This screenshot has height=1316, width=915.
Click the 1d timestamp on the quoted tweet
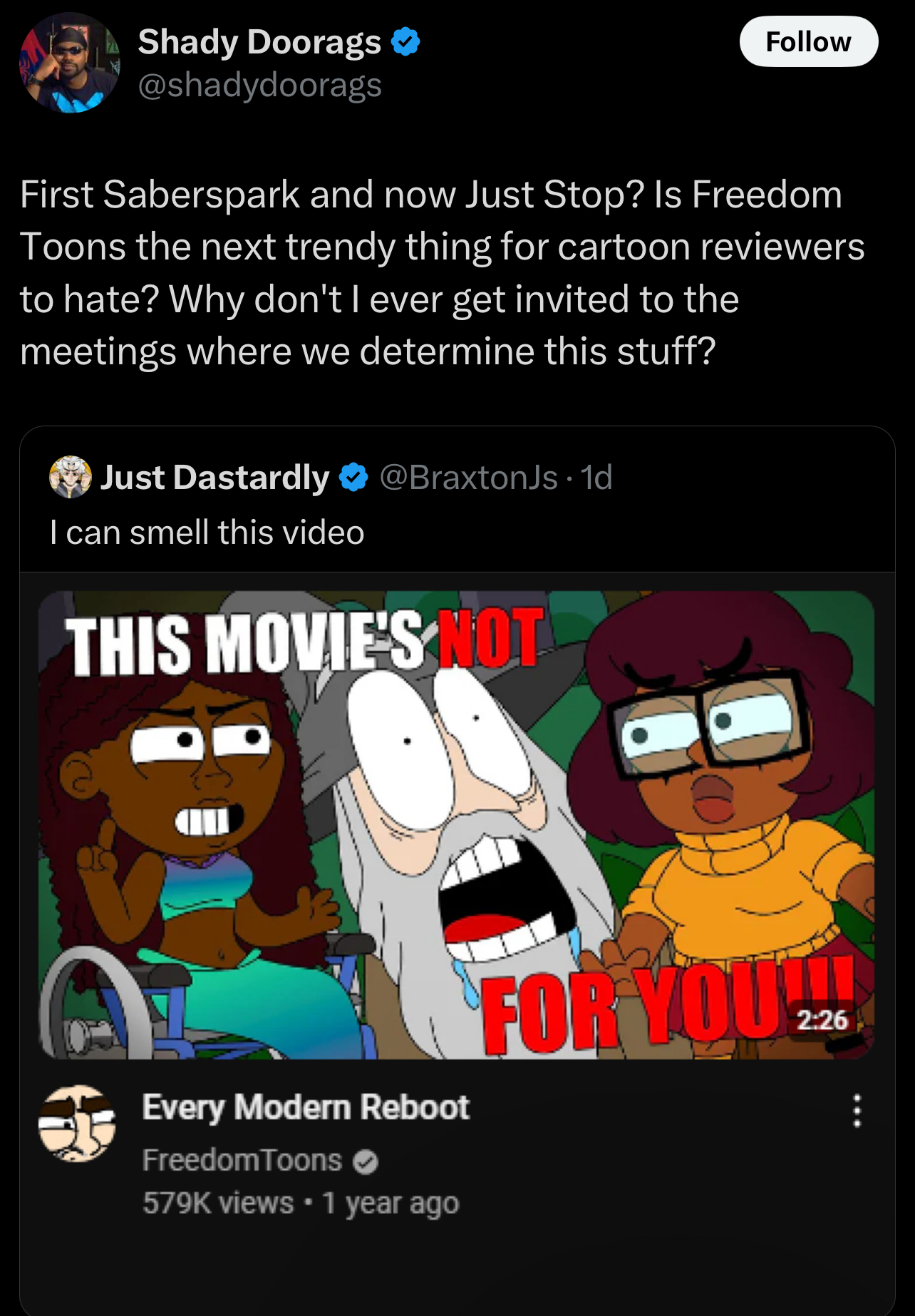click(x=596, y=478)
